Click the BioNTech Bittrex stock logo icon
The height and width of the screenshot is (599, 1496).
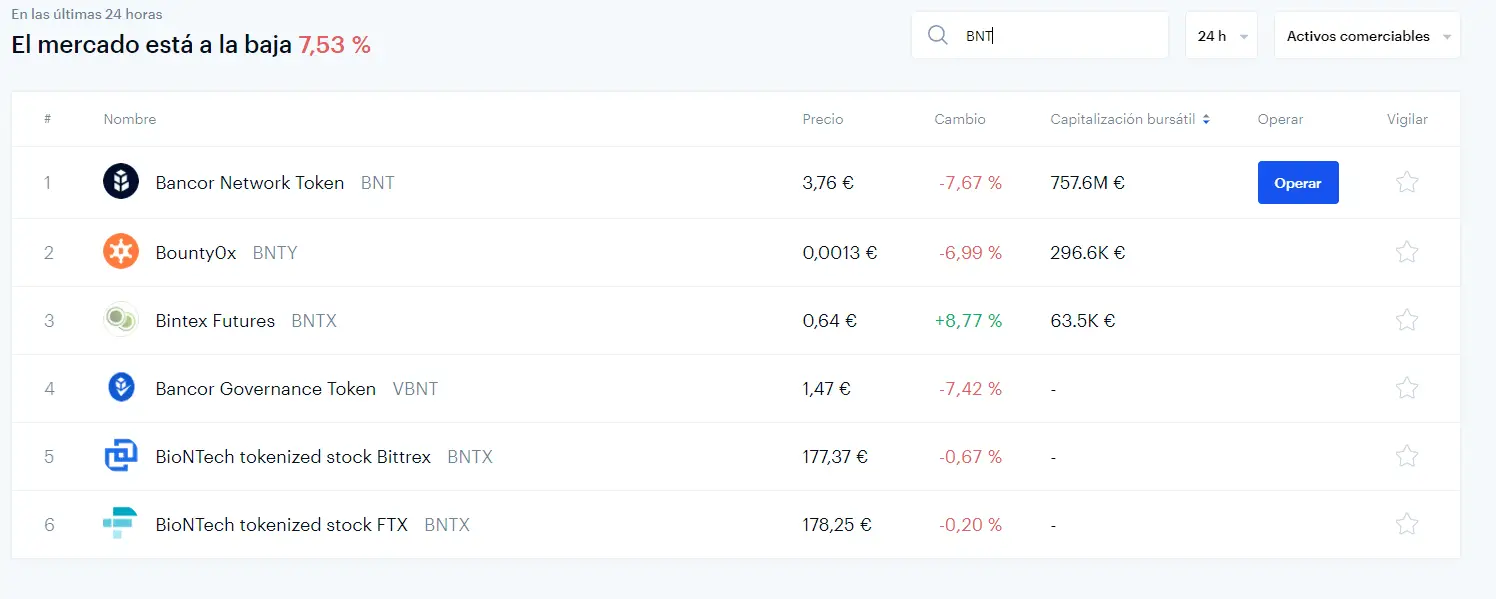121,456
